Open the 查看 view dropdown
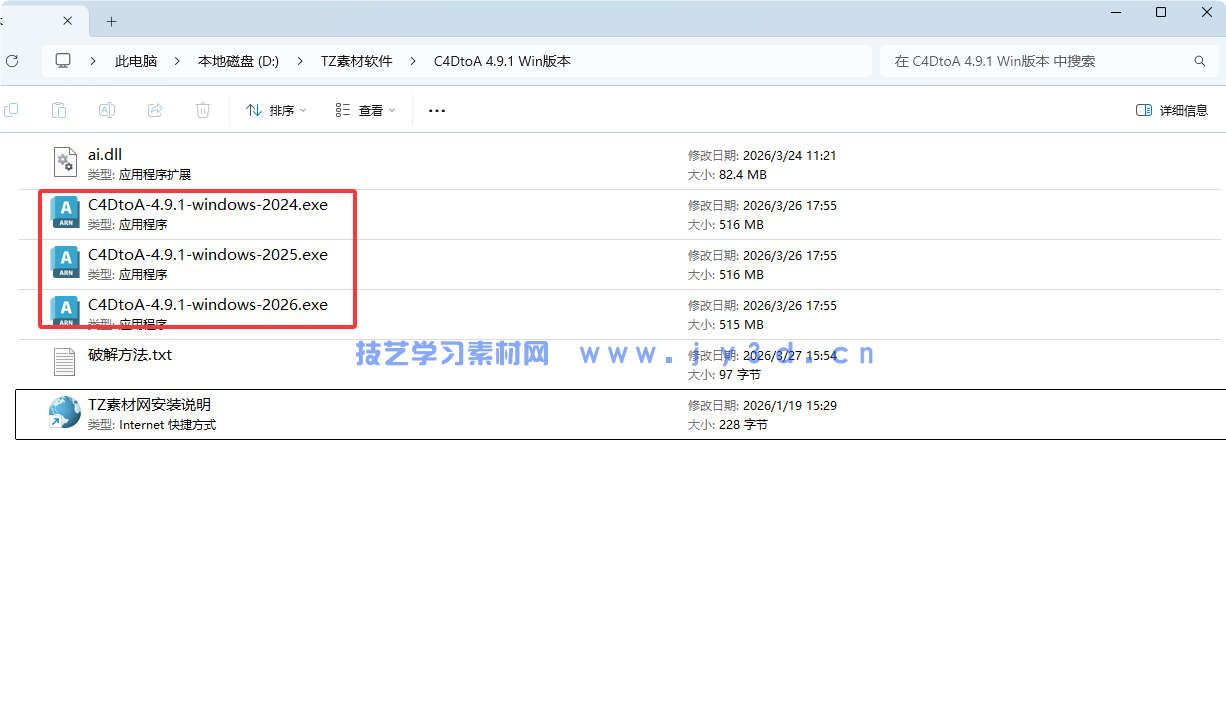 click(x=366, y=110)
